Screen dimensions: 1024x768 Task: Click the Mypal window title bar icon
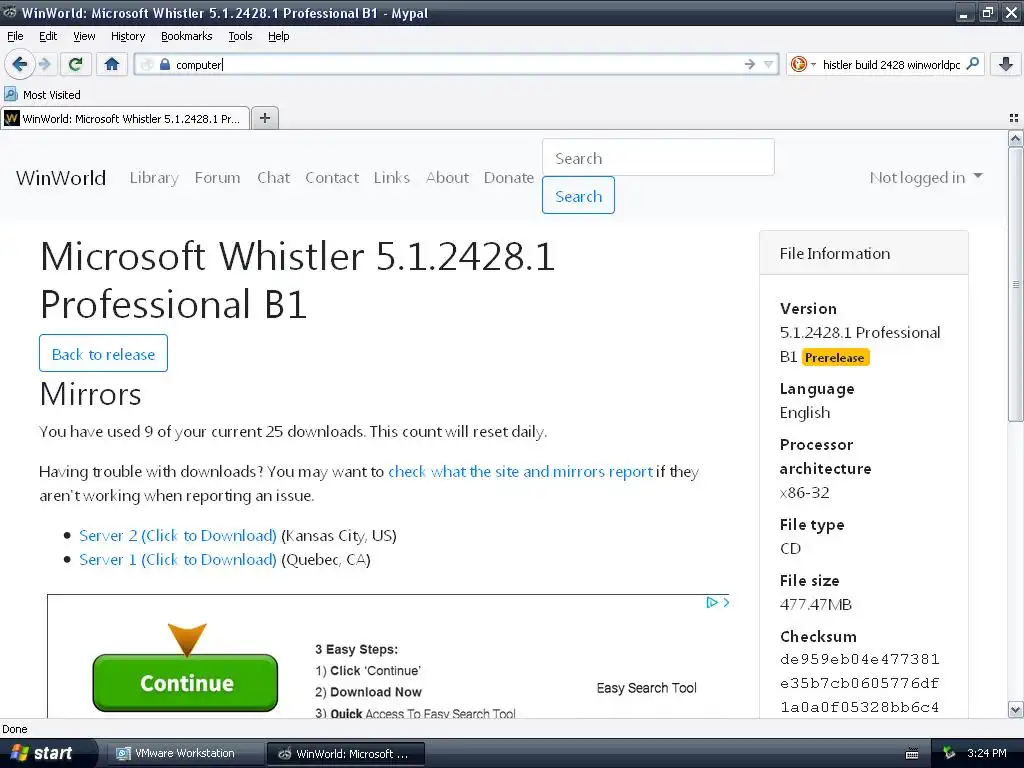click(9, 12)
